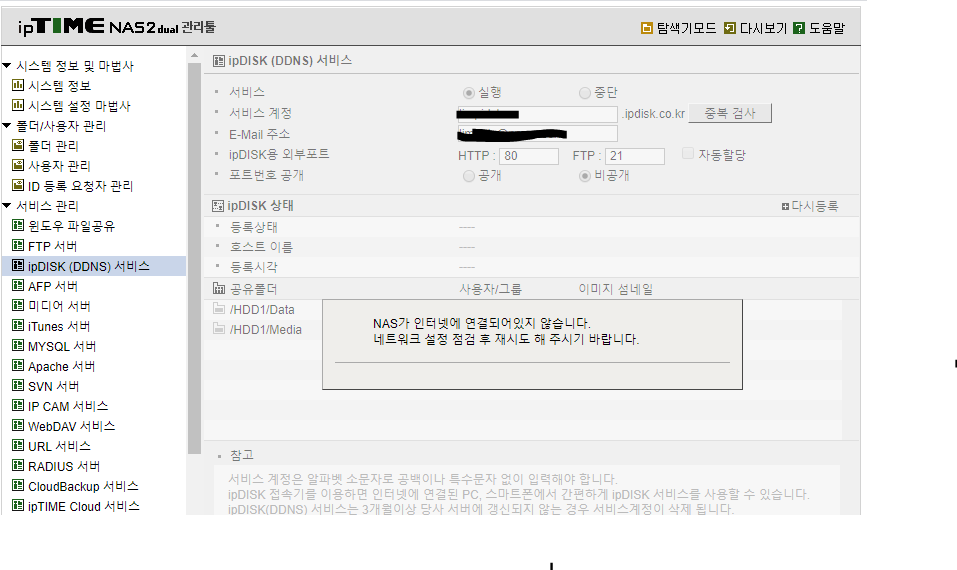
Task: Click the 다시등록 link
Action: (x=810, y=206)
